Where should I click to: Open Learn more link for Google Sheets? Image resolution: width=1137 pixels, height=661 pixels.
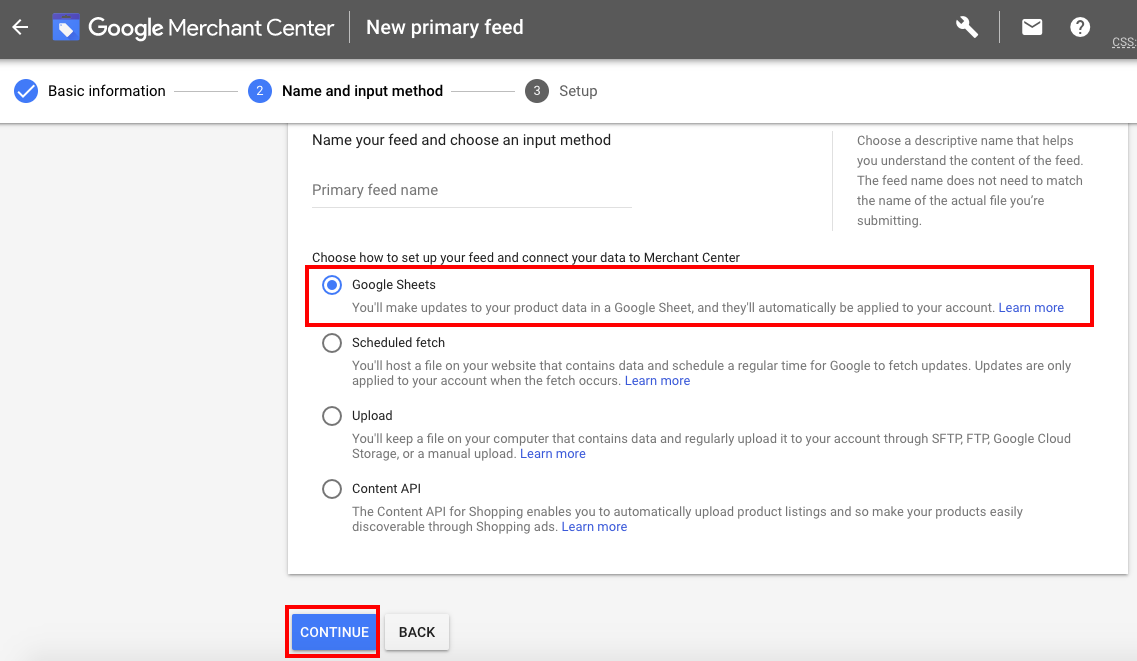[1031, 308]
